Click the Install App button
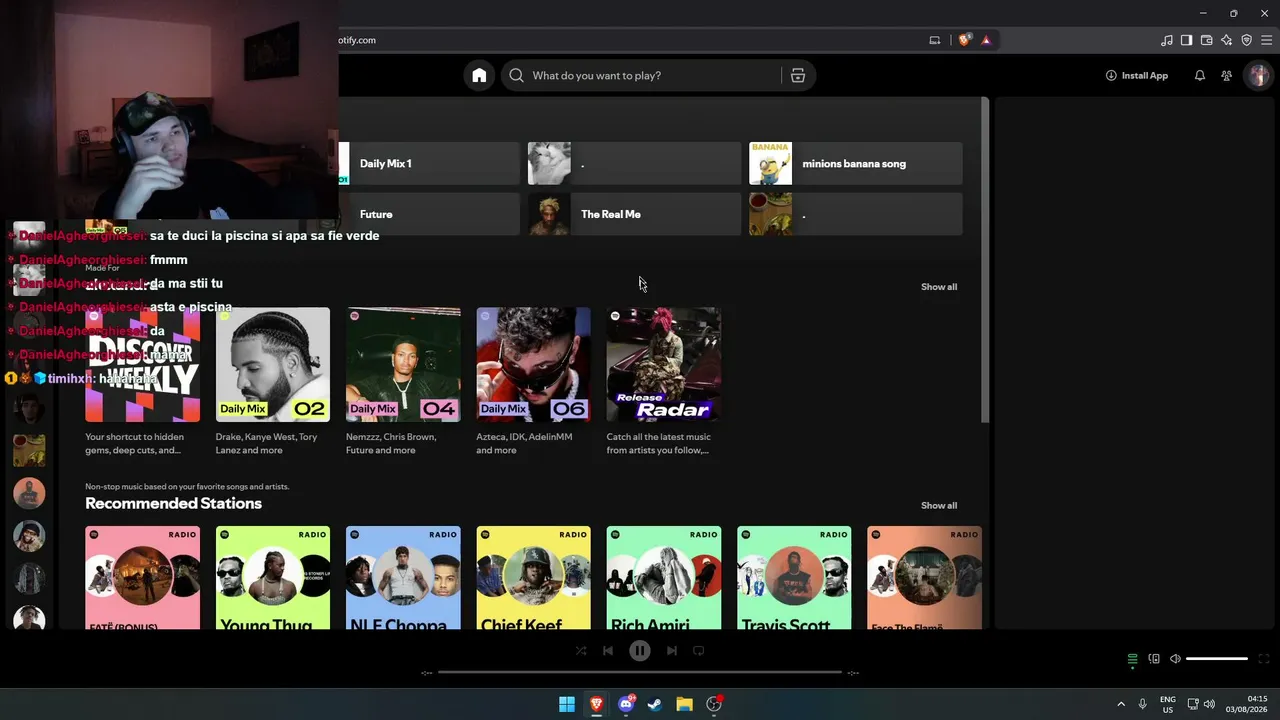 tap(1137, 75)
